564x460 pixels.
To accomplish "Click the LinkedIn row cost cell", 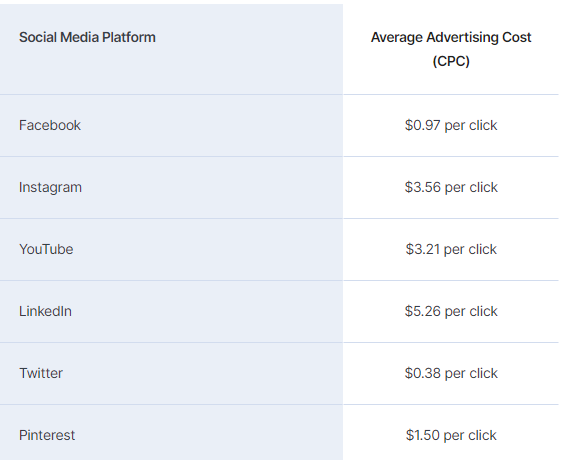I will point(451,311).
